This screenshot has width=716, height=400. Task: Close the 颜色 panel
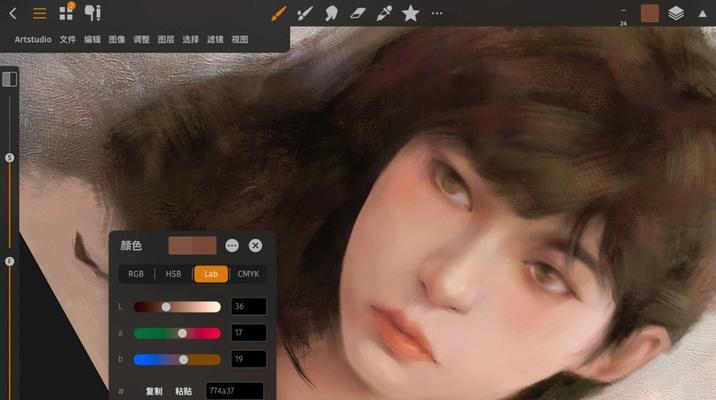click(255, 246)
